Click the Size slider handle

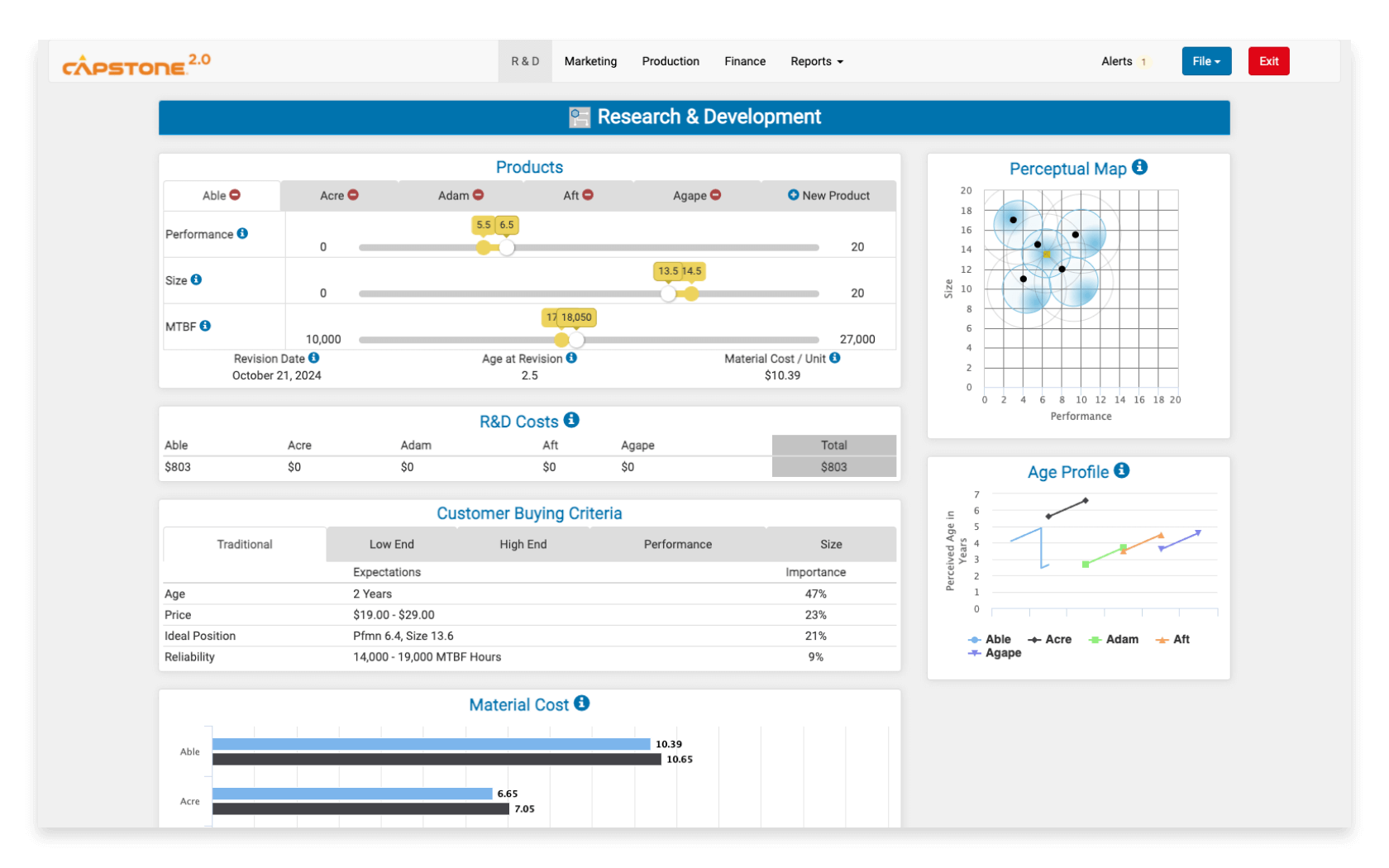coord(668,293)
